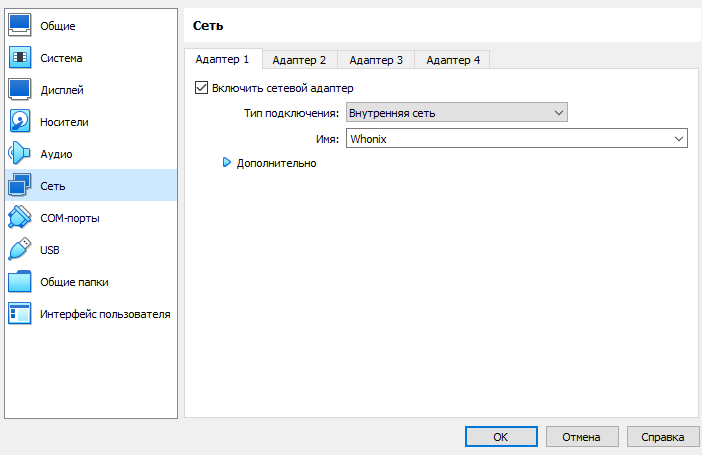The image size is (702, 455).
Task: Open Storage (Носители) disk icon
Action: tap(21, 122)
